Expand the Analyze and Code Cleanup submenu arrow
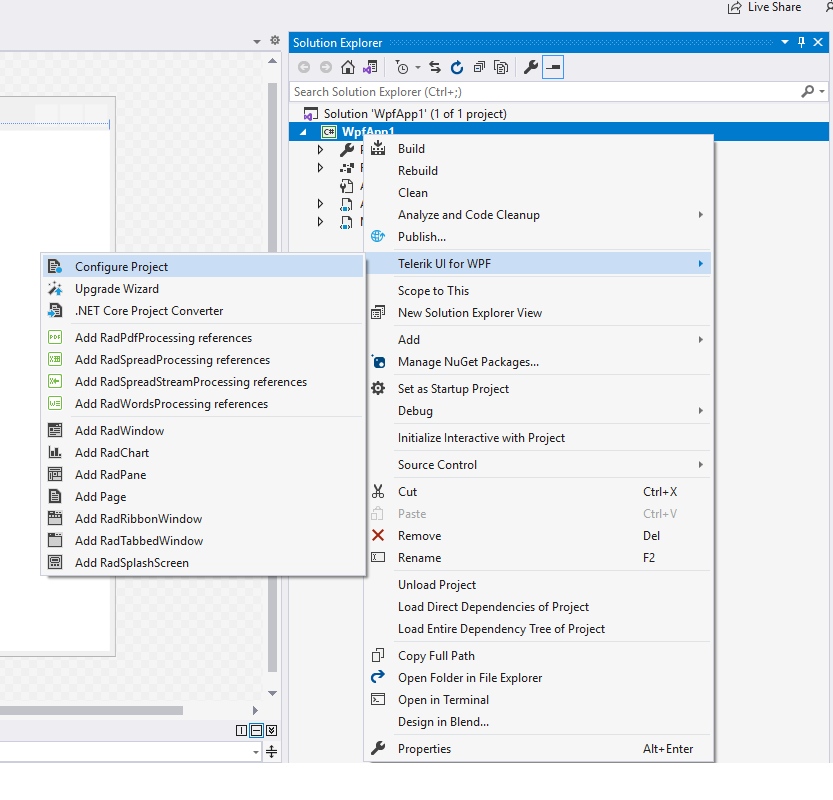 click(701, 215)
